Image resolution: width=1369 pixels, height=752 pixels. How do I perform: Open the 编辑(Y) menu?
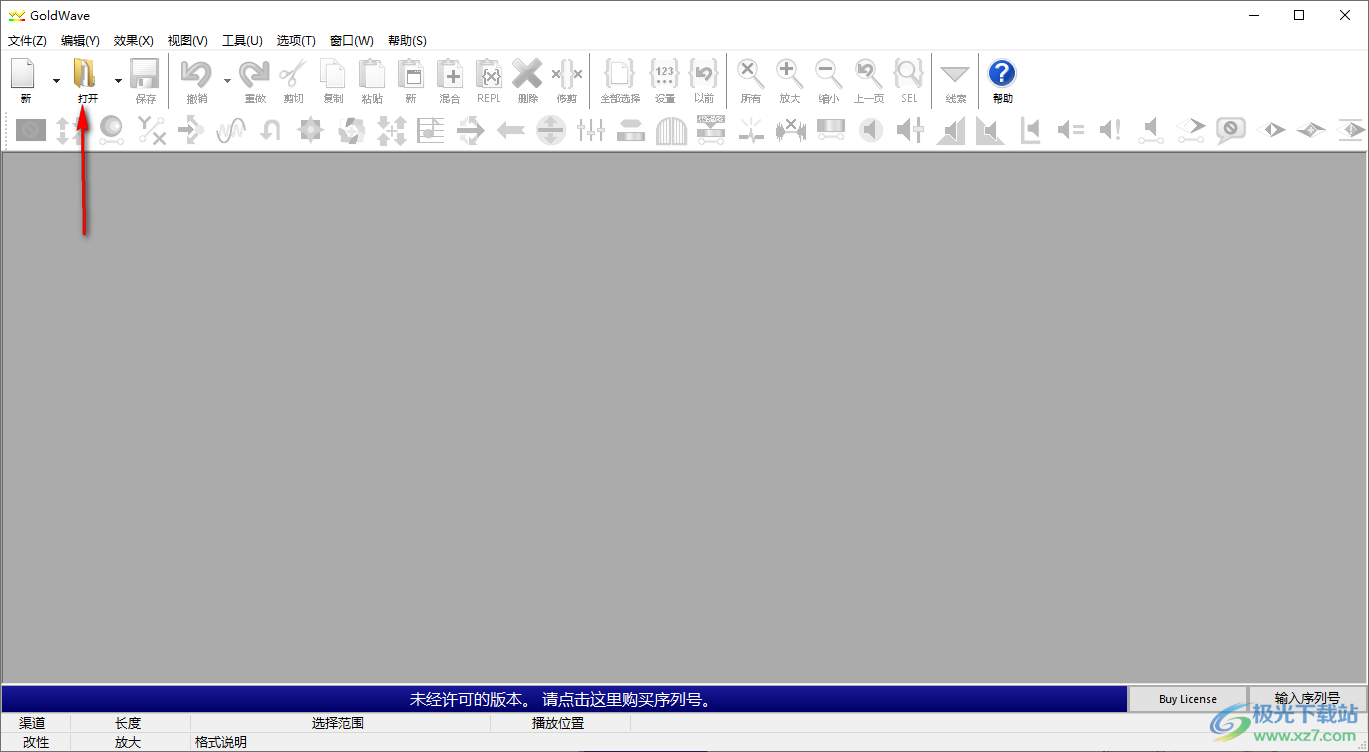[80, 40]
